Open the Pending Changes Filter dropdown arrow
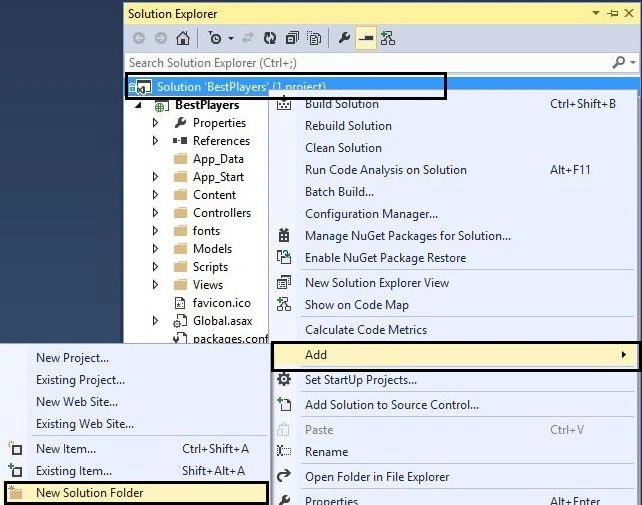 click(x=231, y=38)
